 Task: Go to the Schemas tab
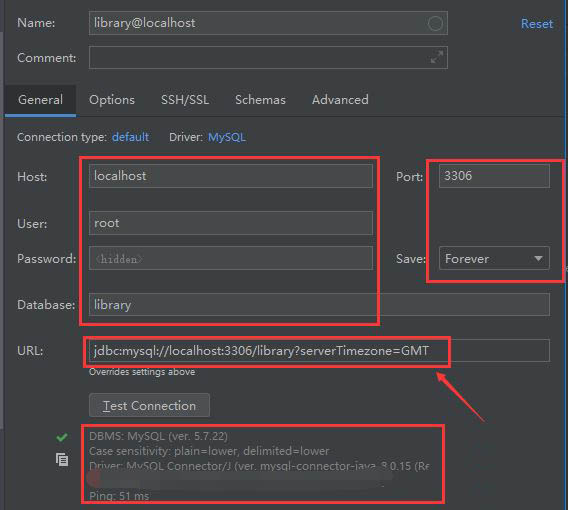[x=260, y=100]
